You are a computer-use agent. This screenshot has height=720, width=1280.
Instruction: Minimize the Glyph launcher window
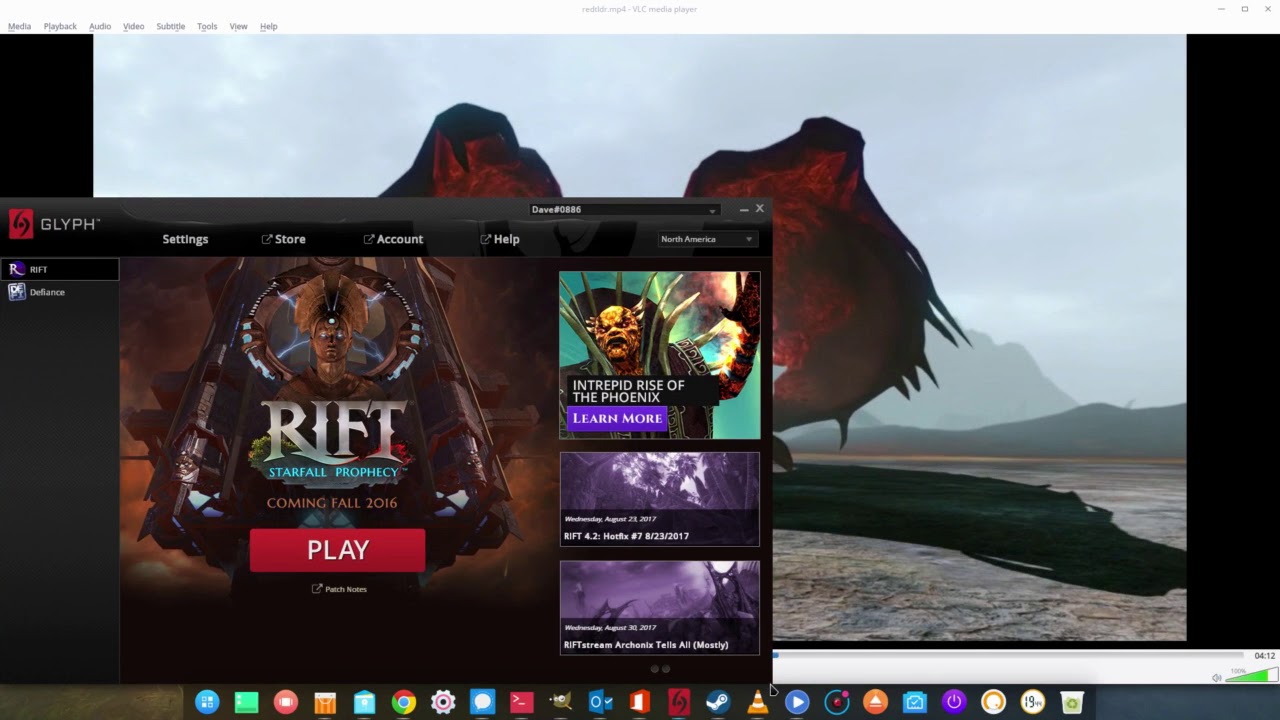[x=744, y=209]
